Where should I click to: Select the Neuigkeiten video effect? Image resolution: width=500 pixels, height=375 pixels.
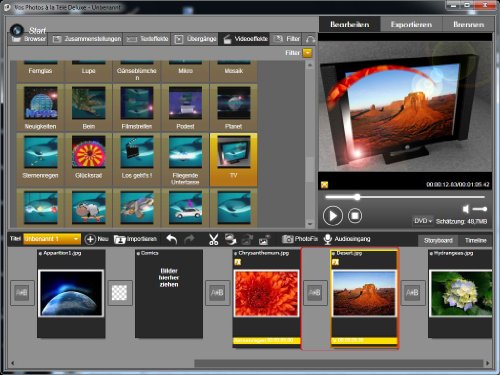click(40, 108)
